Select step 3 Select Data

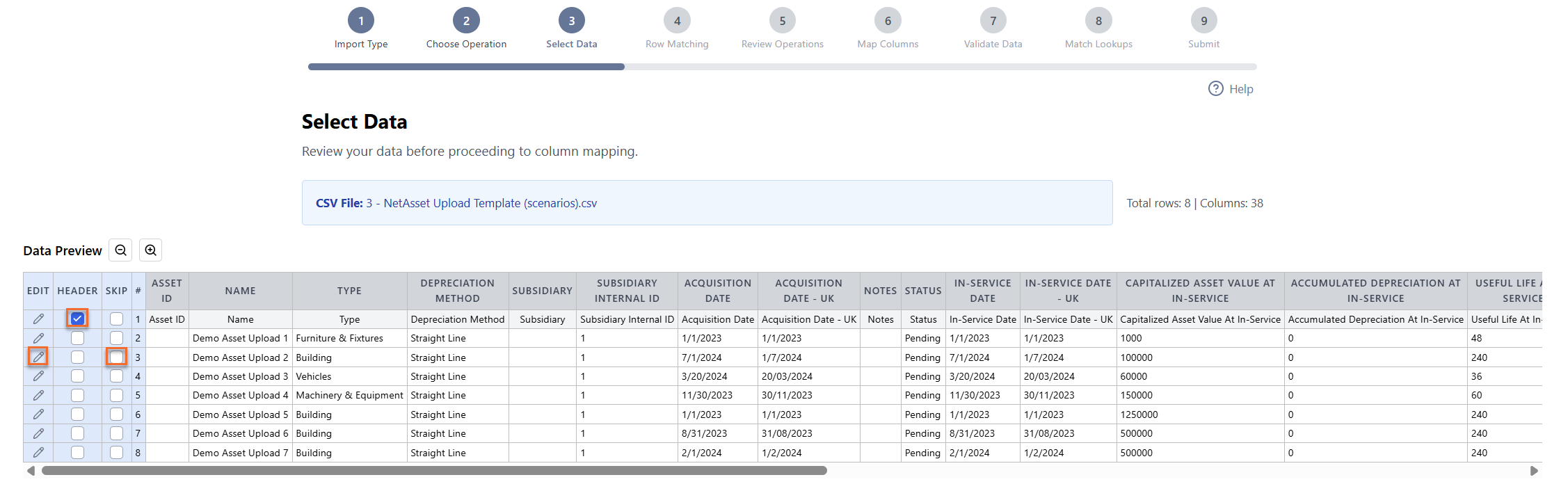click(572, 21)
